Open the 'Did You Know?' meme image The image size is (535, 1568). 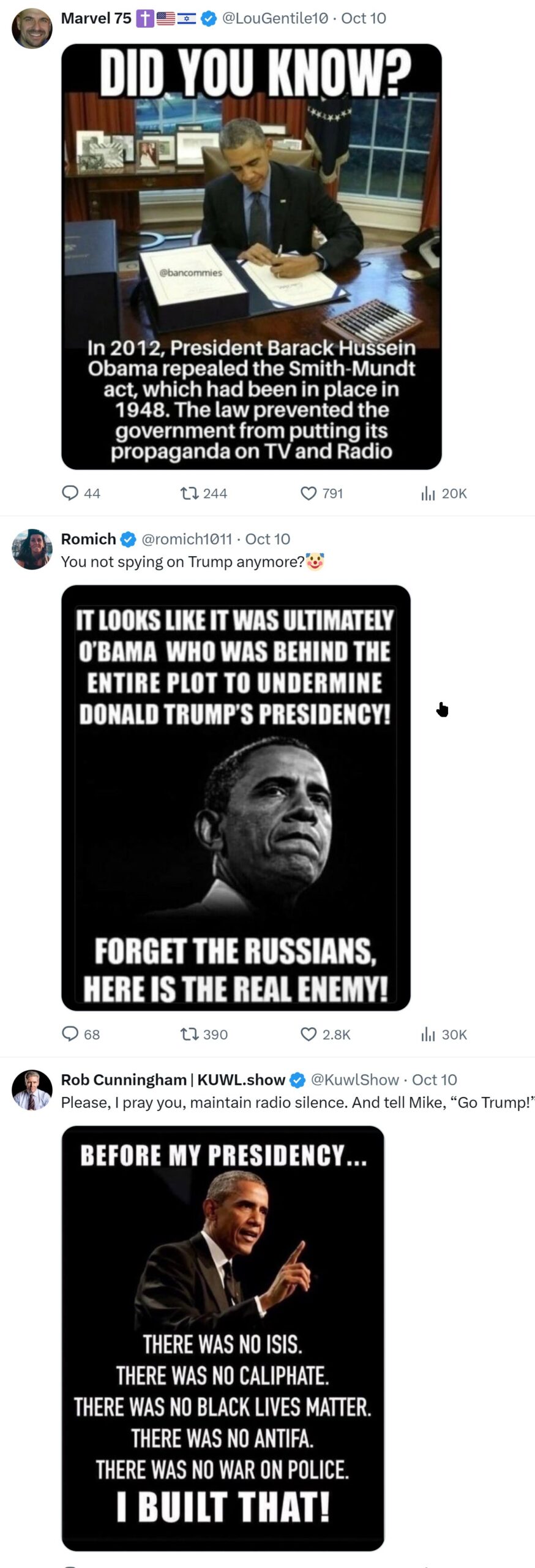251,256
